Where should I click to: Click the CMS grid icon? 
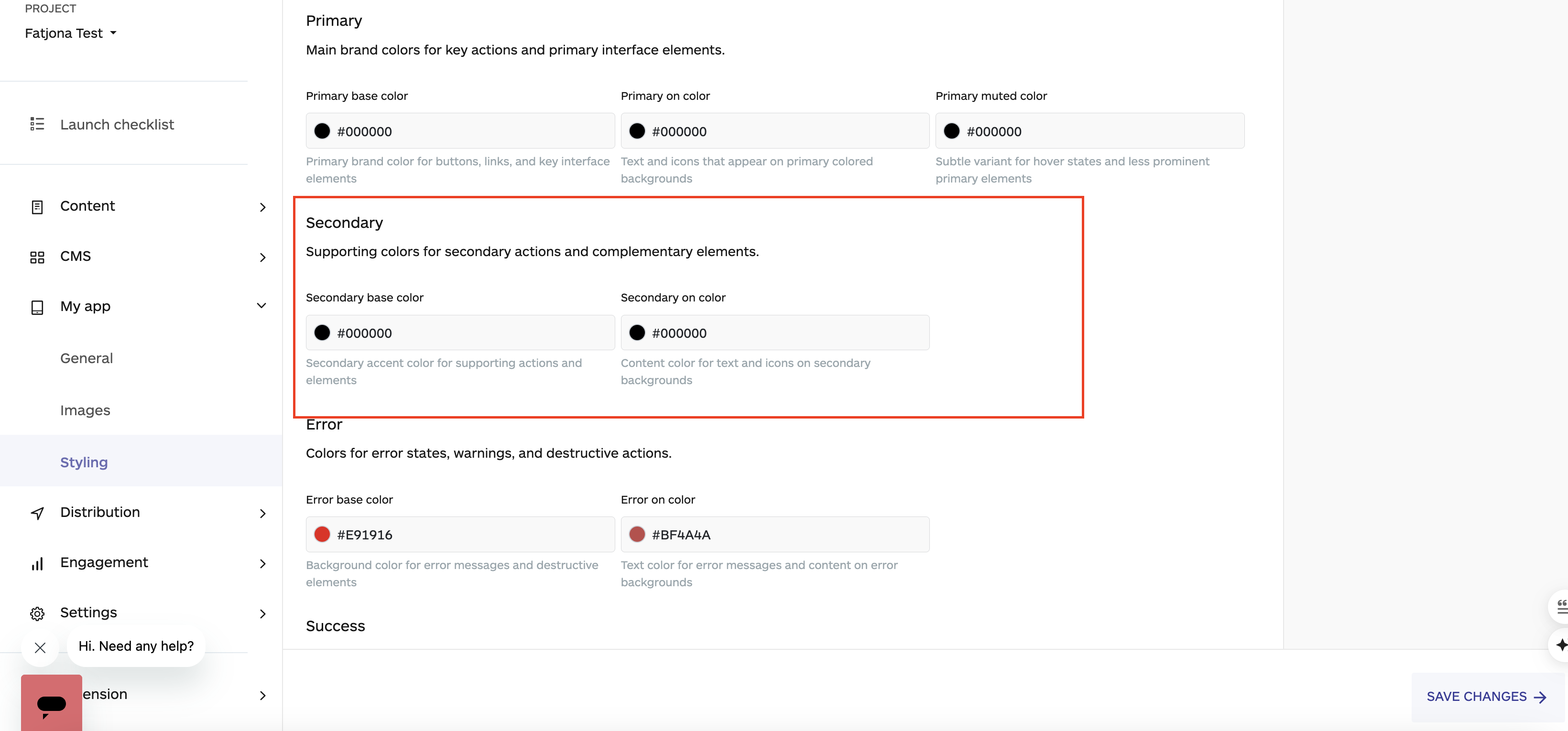point(37,257)
